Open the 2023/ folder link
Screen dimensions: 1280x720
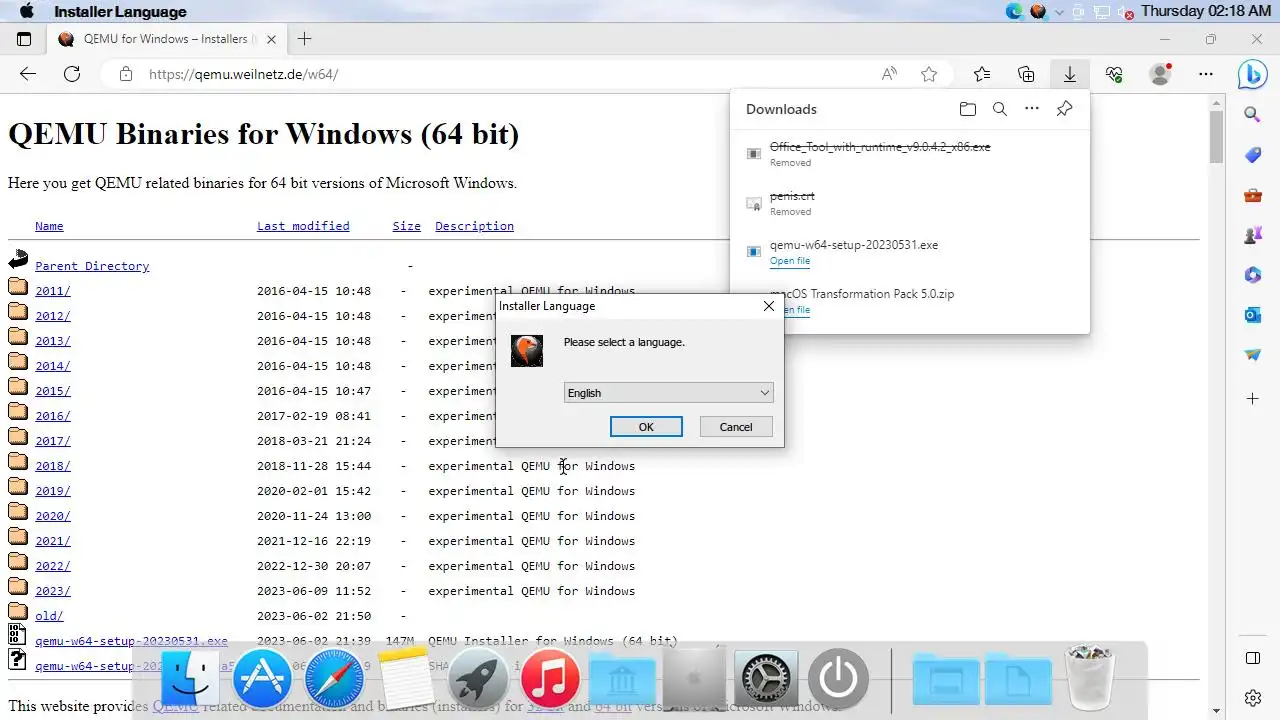(53, 591)
